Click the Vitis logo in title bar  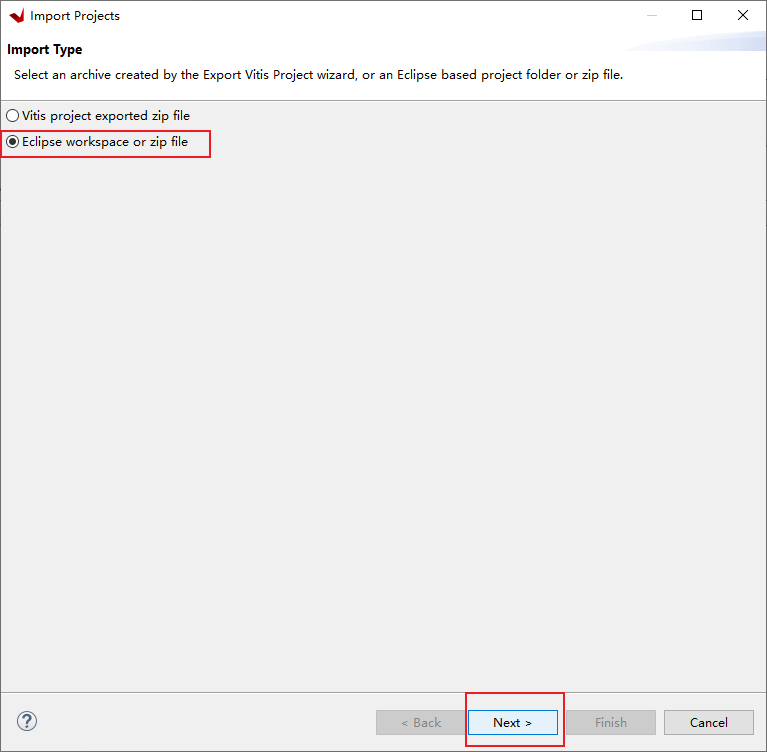16,16
